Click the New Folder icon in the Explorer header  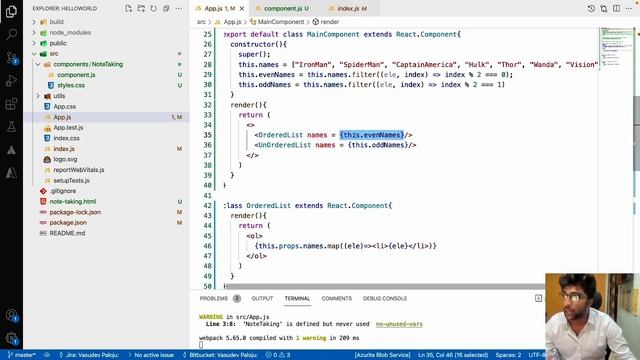coord(141,8)
